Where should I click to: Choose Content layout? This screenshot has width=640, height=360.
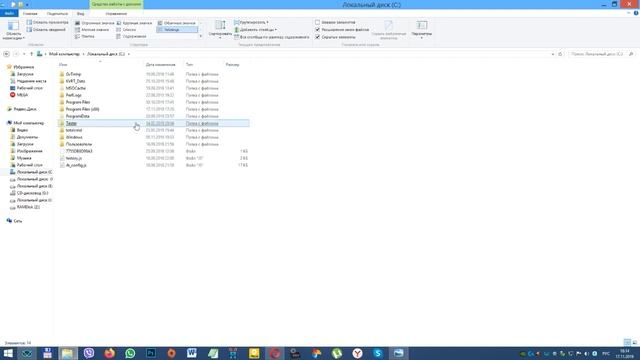(x=131, y=36)
